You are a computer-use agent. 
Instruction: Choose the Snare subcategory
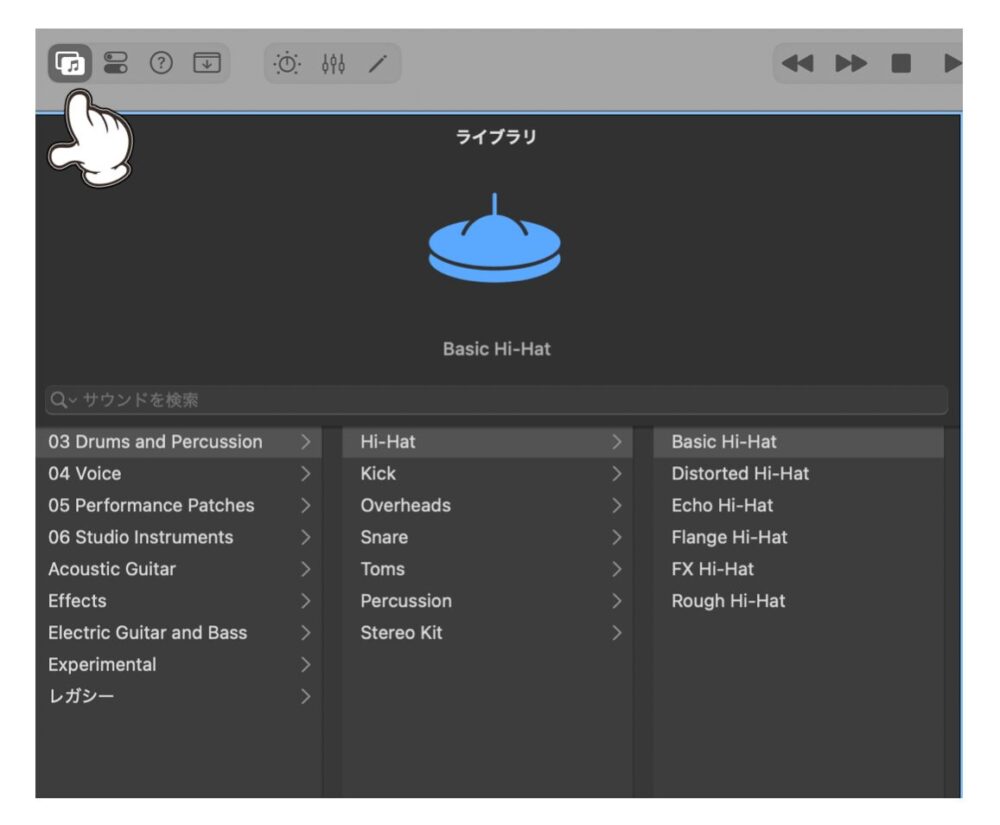pos(384,537)
